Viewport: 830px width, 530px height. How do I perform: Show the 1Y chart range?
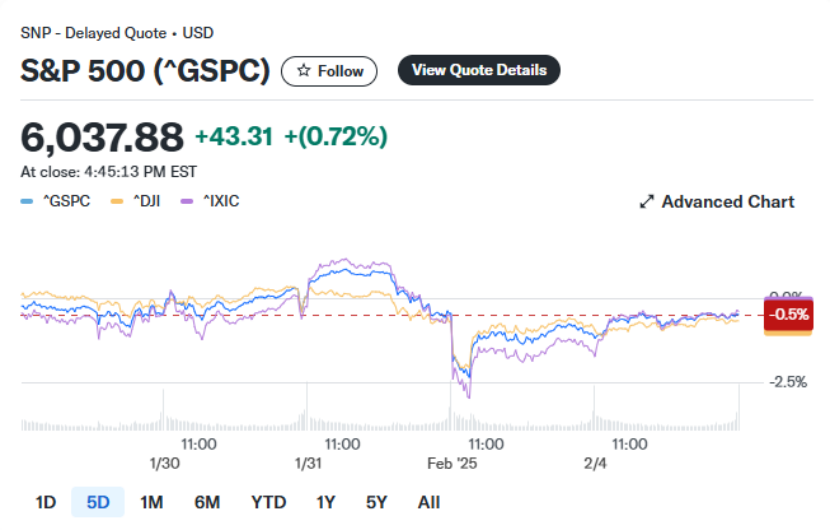point(325,502)
